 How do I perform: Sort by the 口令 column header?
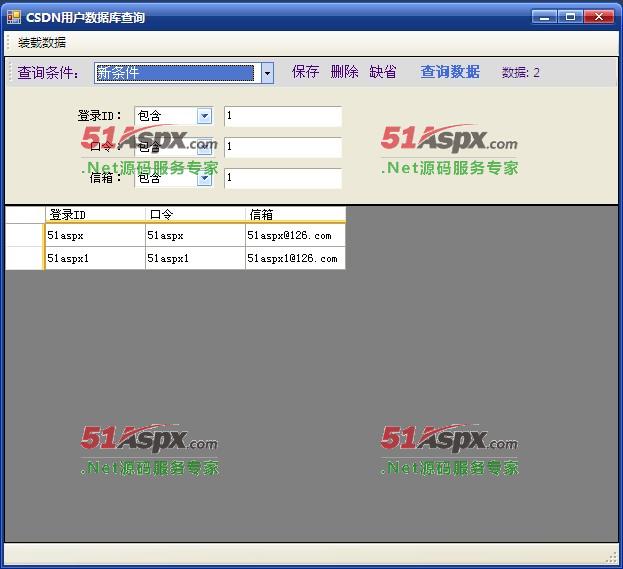(195, 215)
